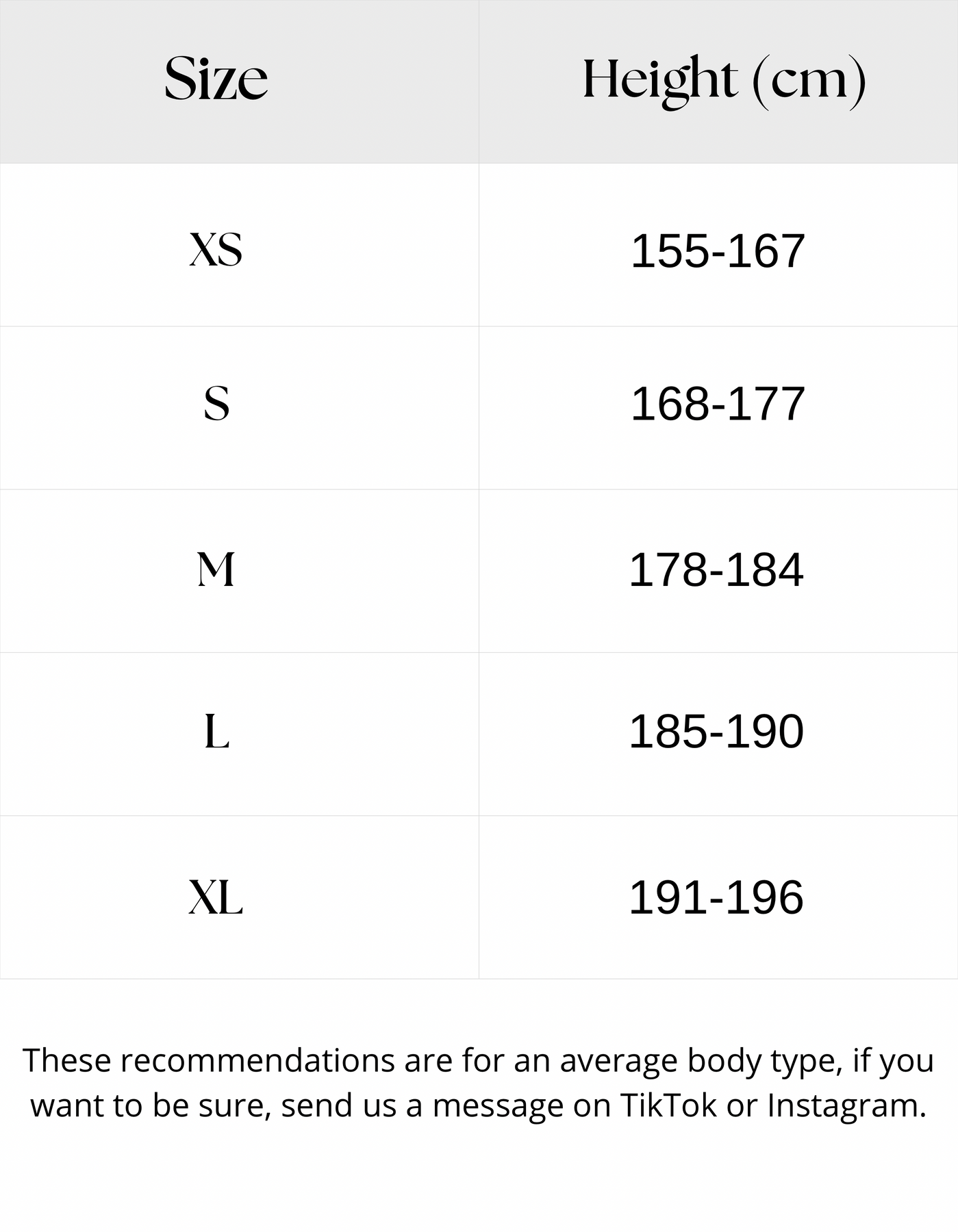Screen dimensions: 958x1232
Task: Click the word "recommendations" in the footnote
Action: pos(257,1060)
